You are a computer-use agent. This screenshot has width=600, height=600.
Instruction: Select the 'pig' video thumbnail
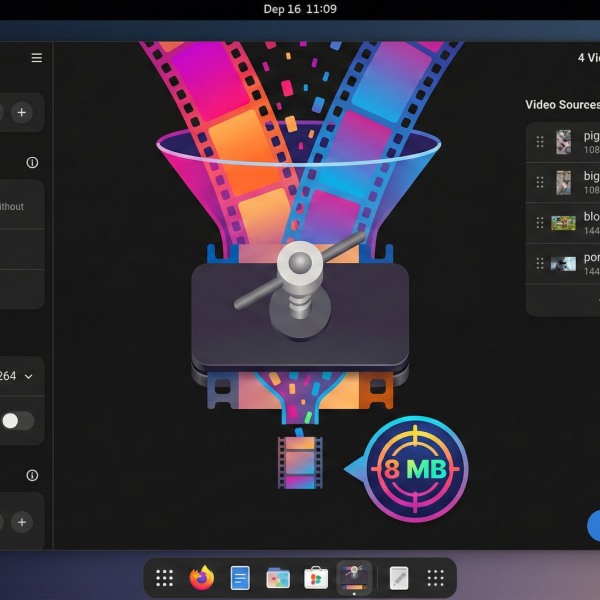tap(564, 142)
